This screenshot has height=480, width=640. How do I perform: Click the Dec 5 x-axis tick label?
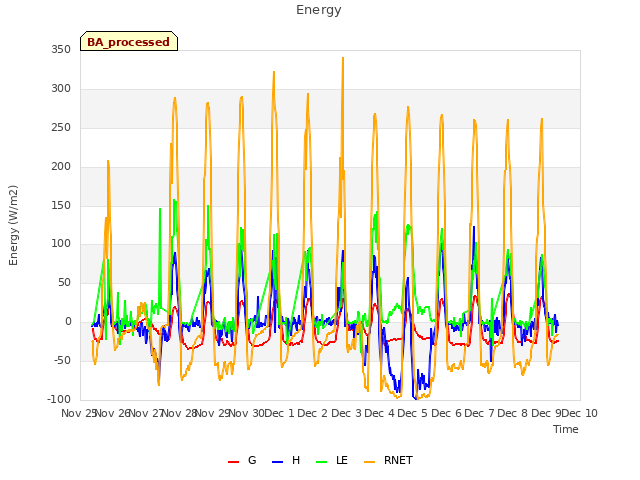(413, 413)
